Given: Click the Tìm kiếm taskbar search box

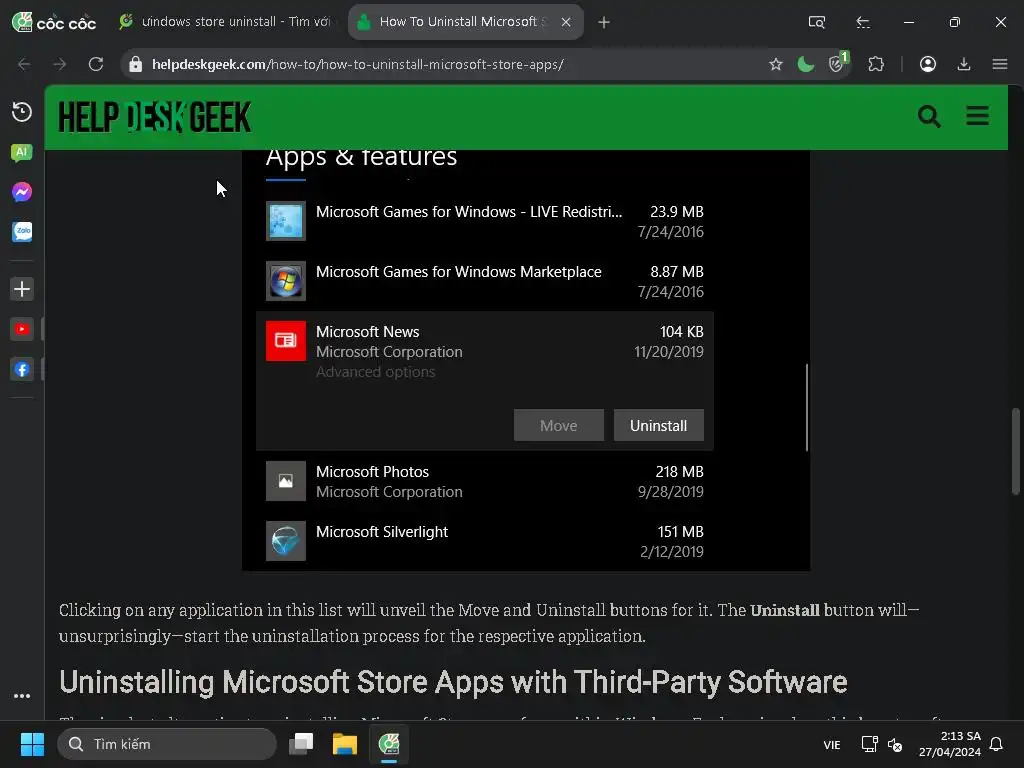Looking at the screenshot, I should (167, 744).
